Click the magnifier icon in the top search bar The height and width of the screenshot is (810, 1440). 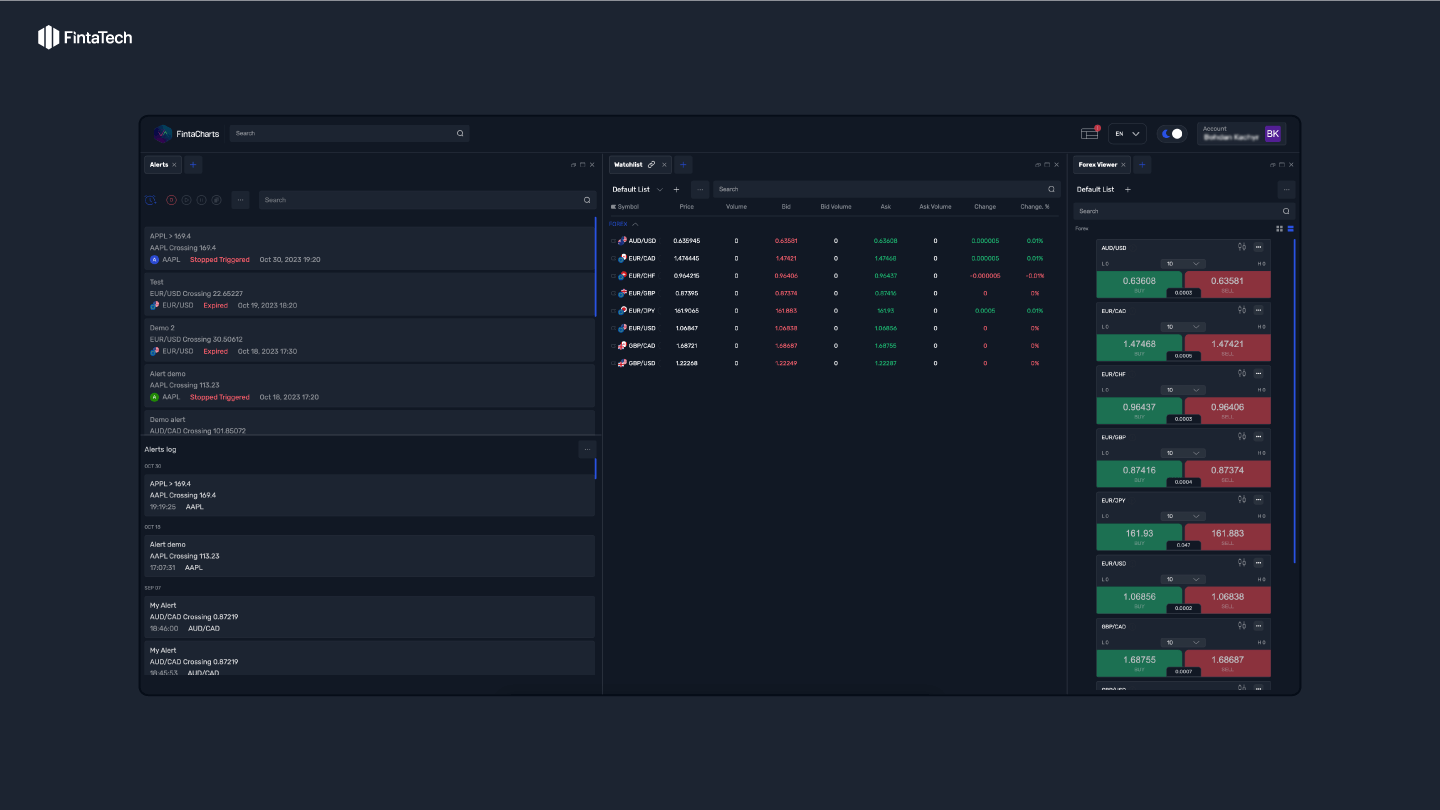pos(460,133)
